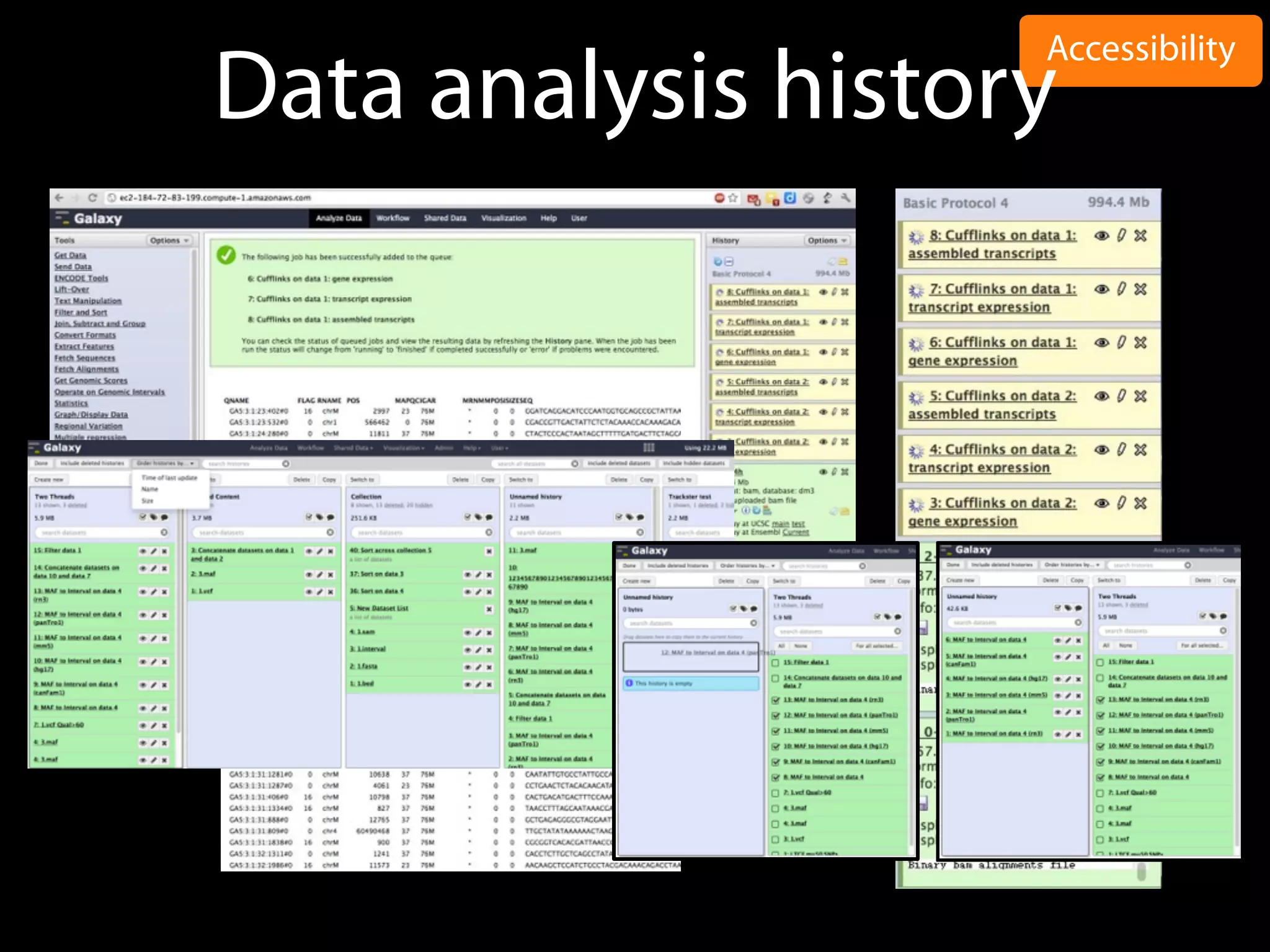Click tags icon in the 0 bytes Unnamed history
The width and height of the screenshot is (1270, 952).
(744, 609)
